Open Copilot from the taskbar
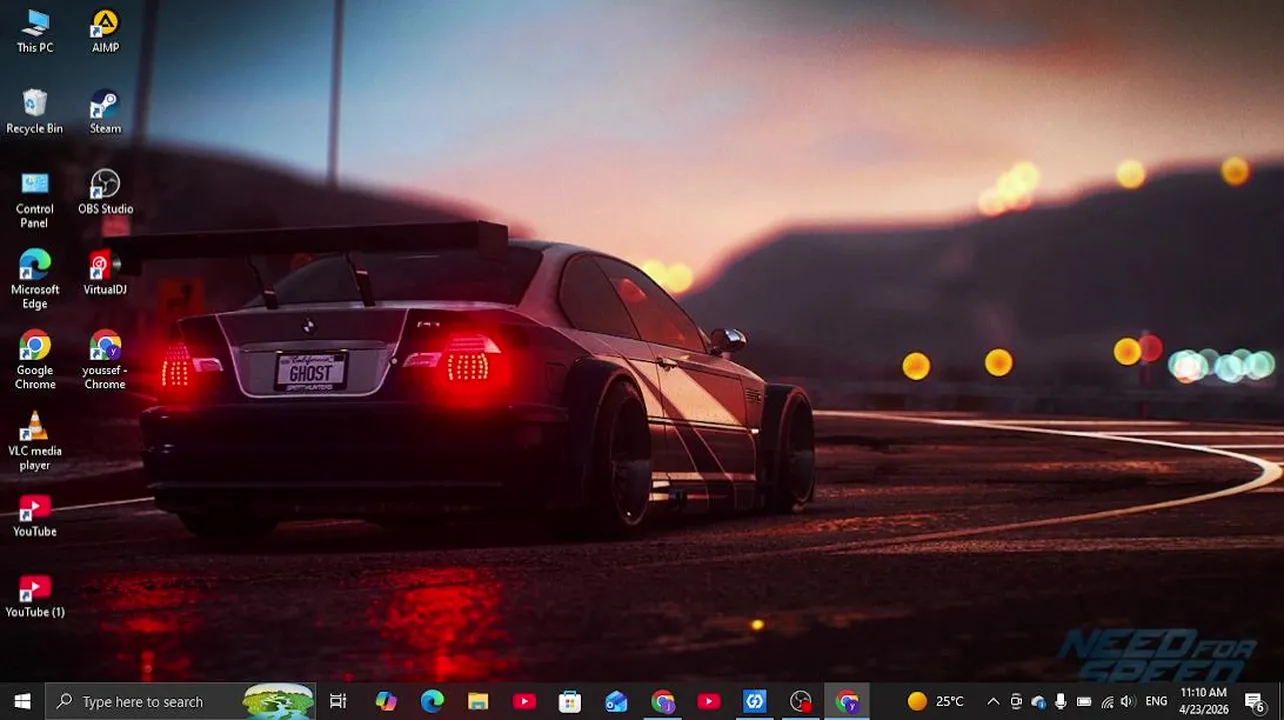Image resolution: width=1284 pixels, height=720 pixels. [386, 701]
